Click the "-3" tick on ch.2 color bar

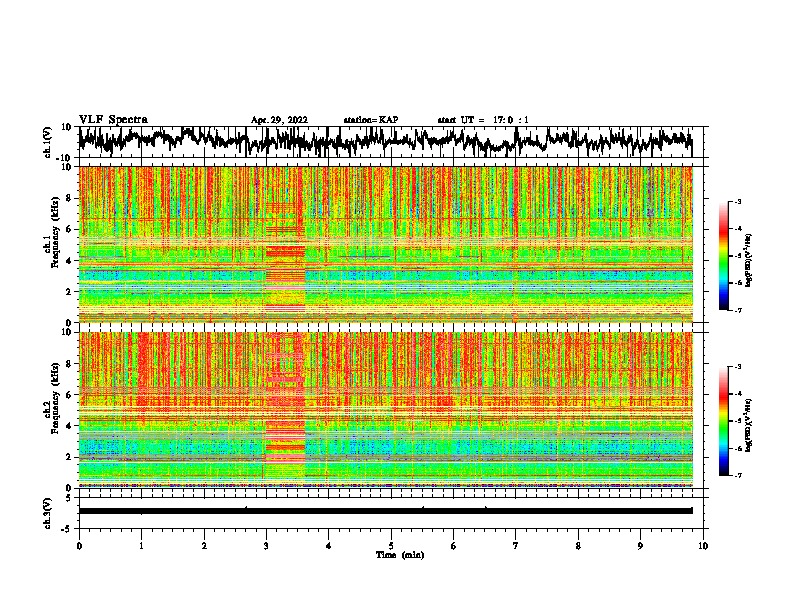737,367
